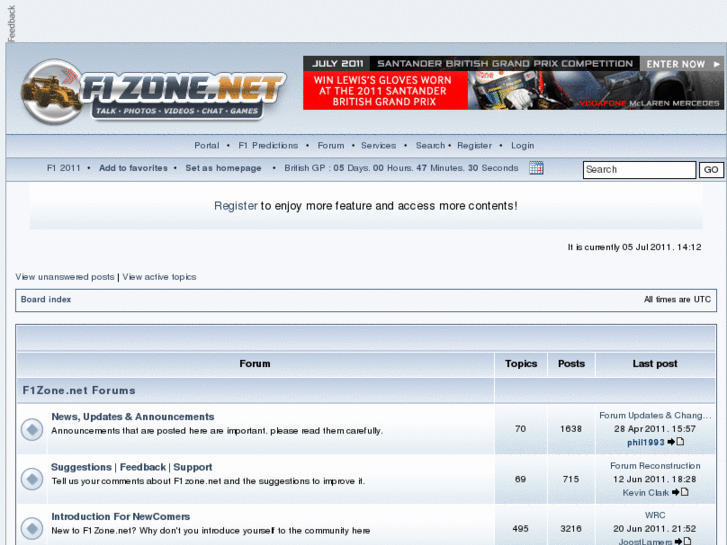Click Suggestions Feedback Support forum status icon
This screenshot has height=545, width=727.
pyautogui.click(x=32, y=479)
